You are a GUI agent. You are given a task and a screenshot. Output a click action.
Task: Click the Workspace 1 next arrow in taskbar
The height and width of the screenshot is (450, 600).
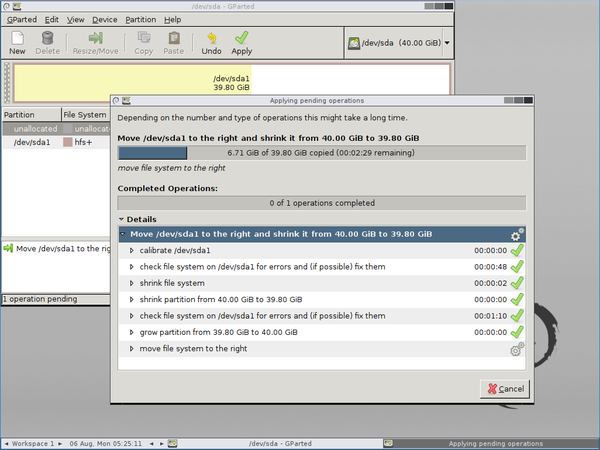(x=60, y=444)
